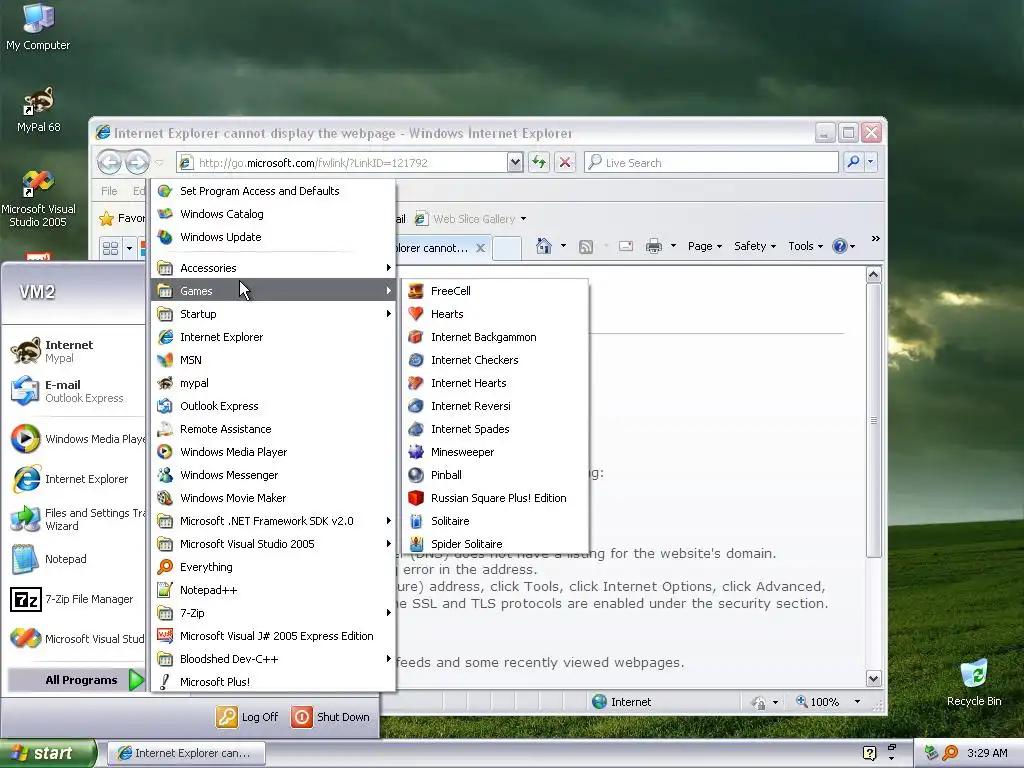Image resolution: width=1024 pixels, height=768 pixels.
Task: Open the Pinball game
Action: click(495, 475)
